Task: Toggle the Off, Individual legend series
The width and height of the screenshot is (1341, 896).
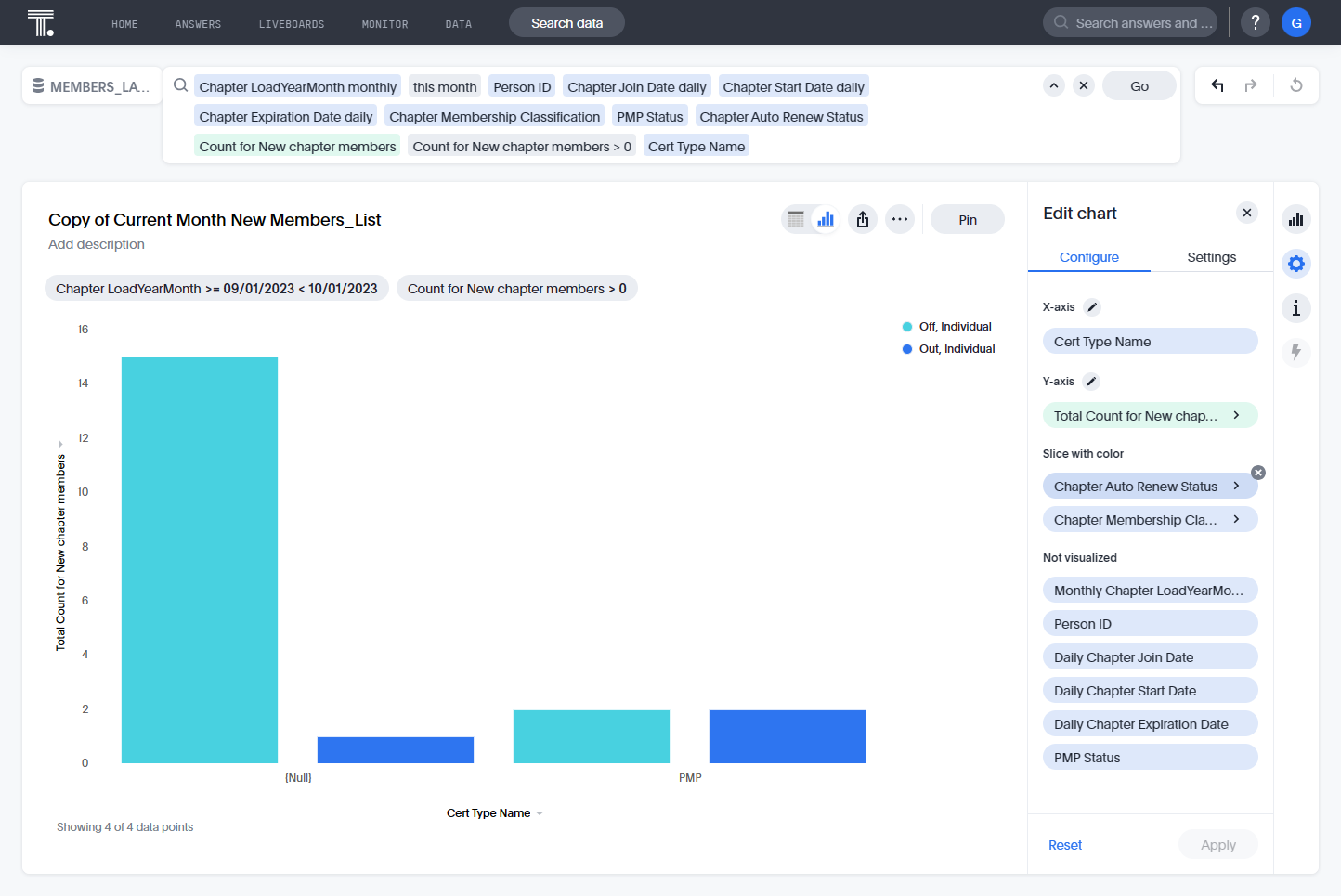Action: point(946,327)
